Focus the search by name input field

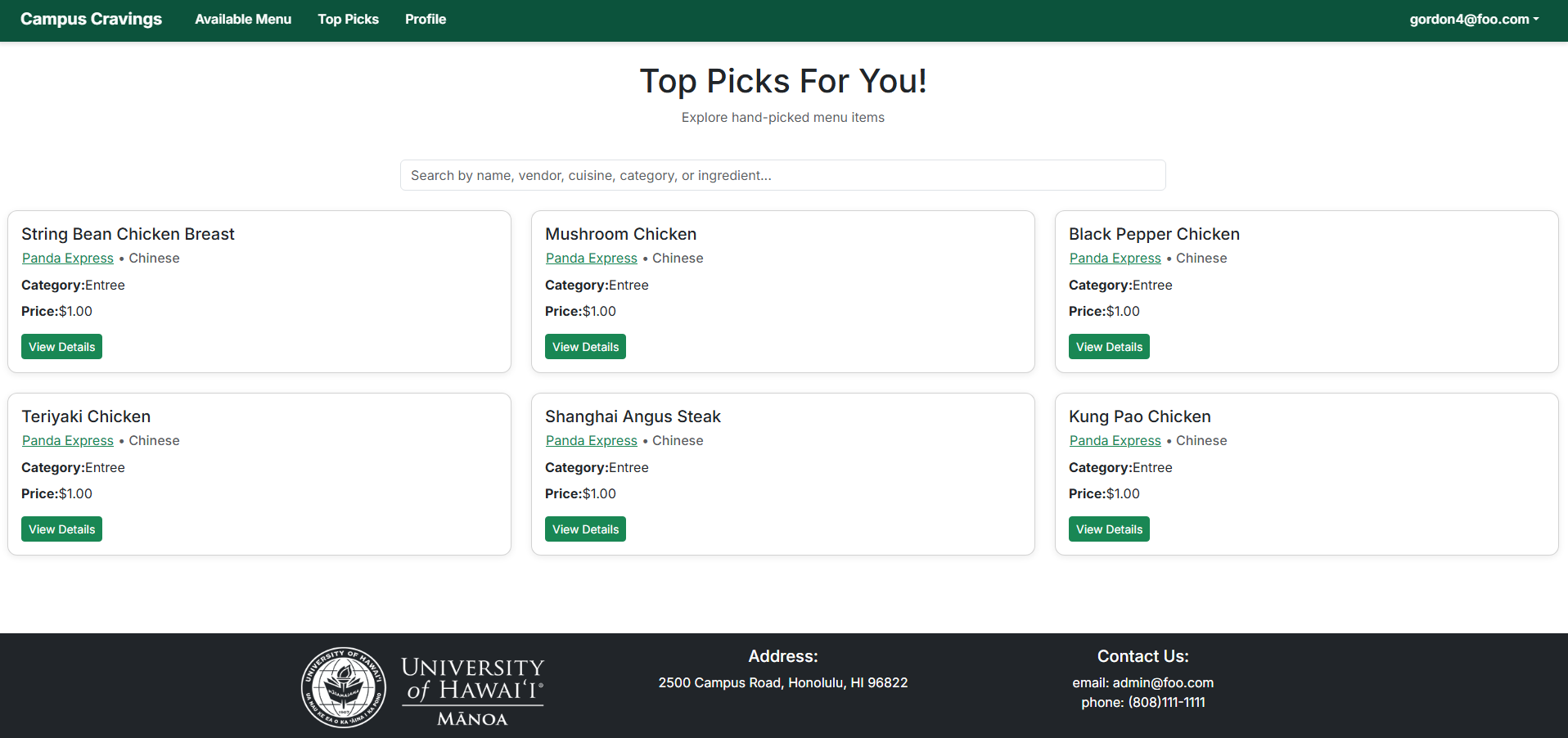click(x=782, y=175)
